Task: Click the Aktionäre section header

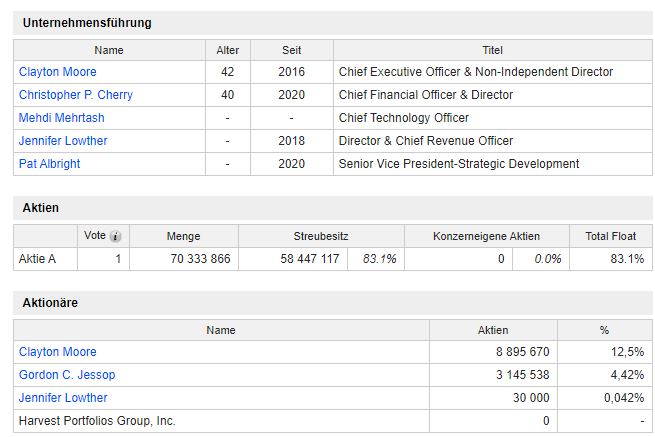Action: [50, 302]
